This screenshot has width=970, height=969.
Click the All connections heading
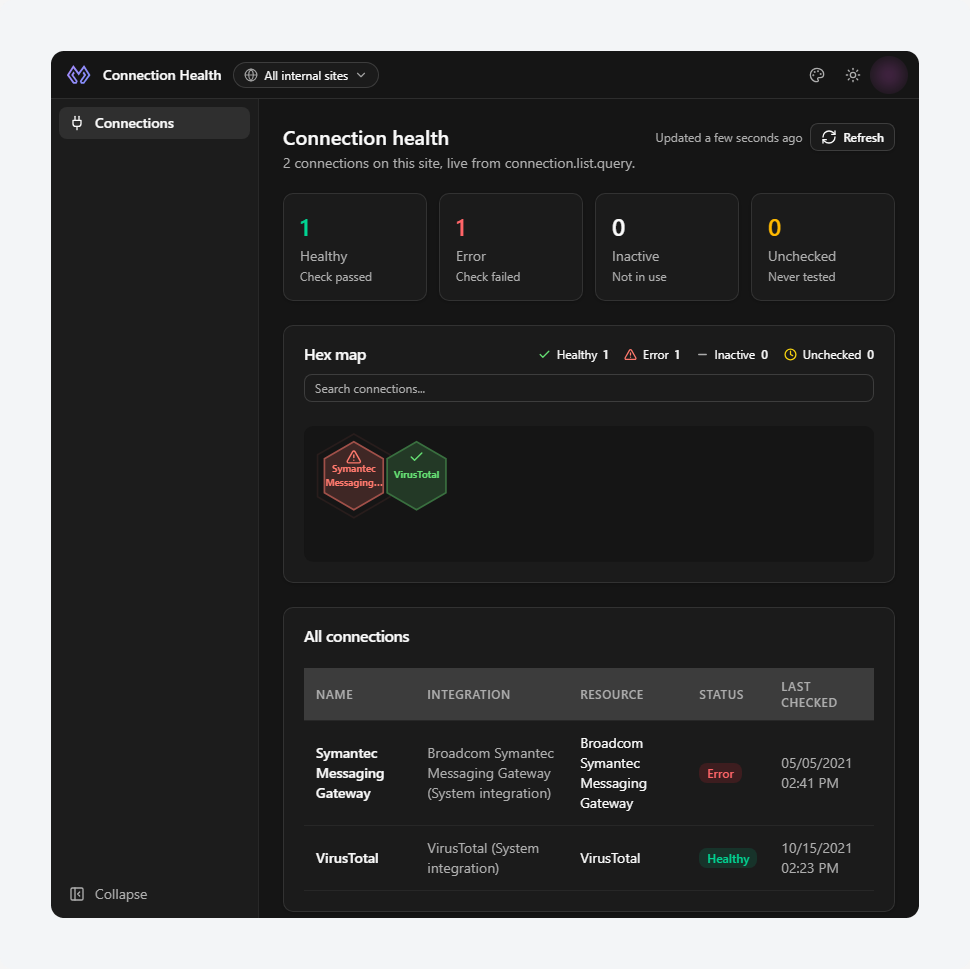[x=356, y=636]
